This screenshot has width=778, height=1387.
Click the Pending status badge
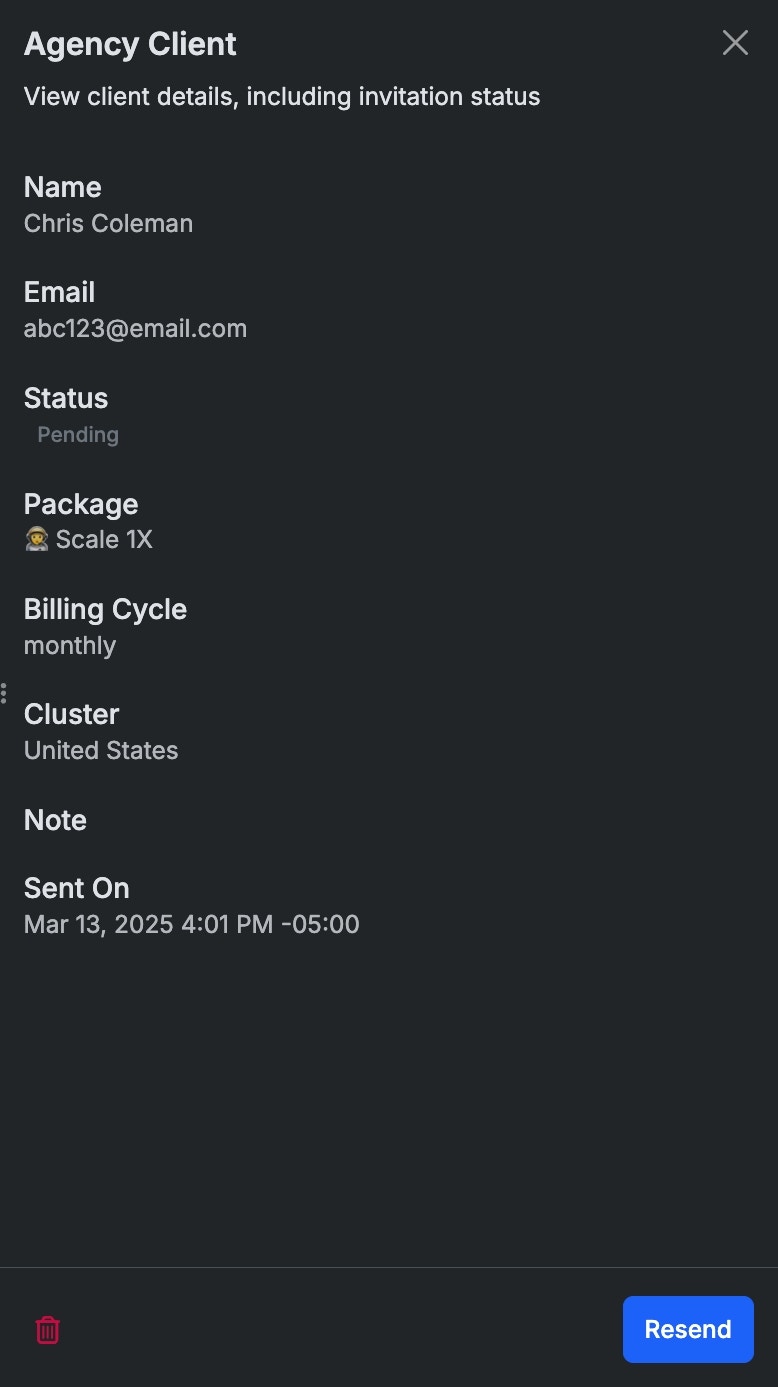pyautogui.click(x=78, y=435)
